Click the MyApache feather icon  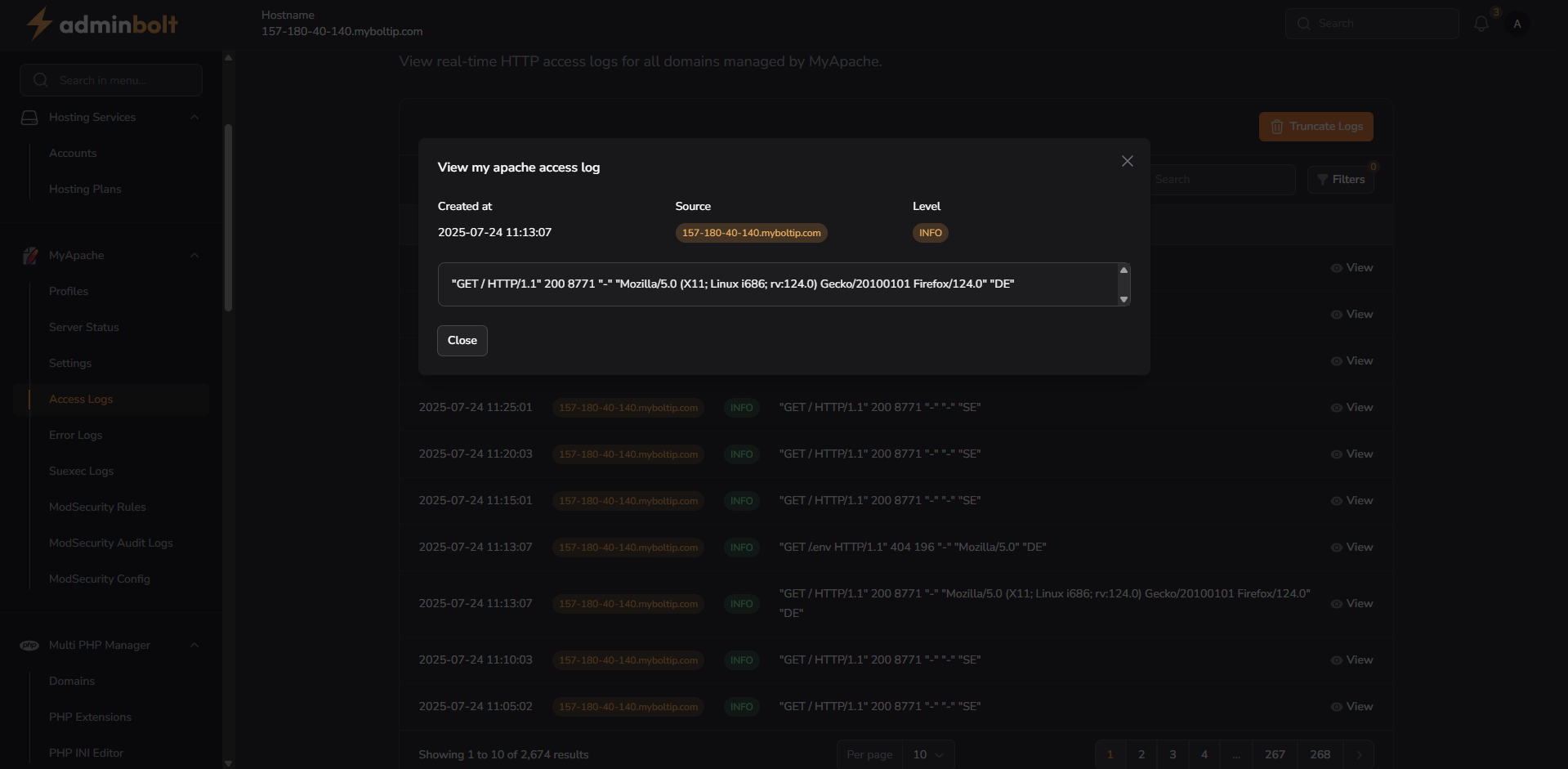pyautogui.click(x=30, y=255)
